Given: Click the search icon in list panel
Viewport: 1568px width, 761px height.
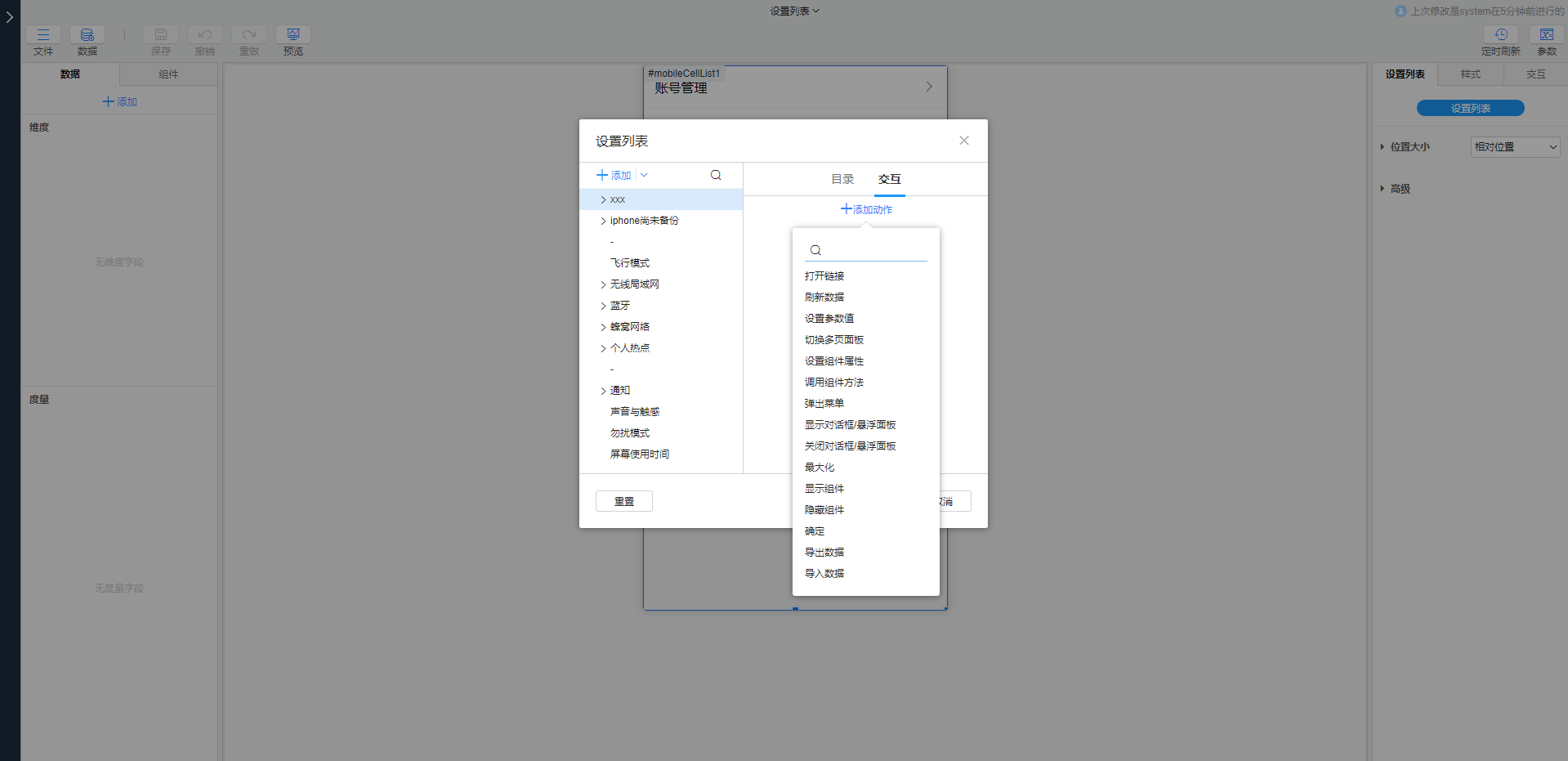Looking at the screenshot, I should pos(716,175).
